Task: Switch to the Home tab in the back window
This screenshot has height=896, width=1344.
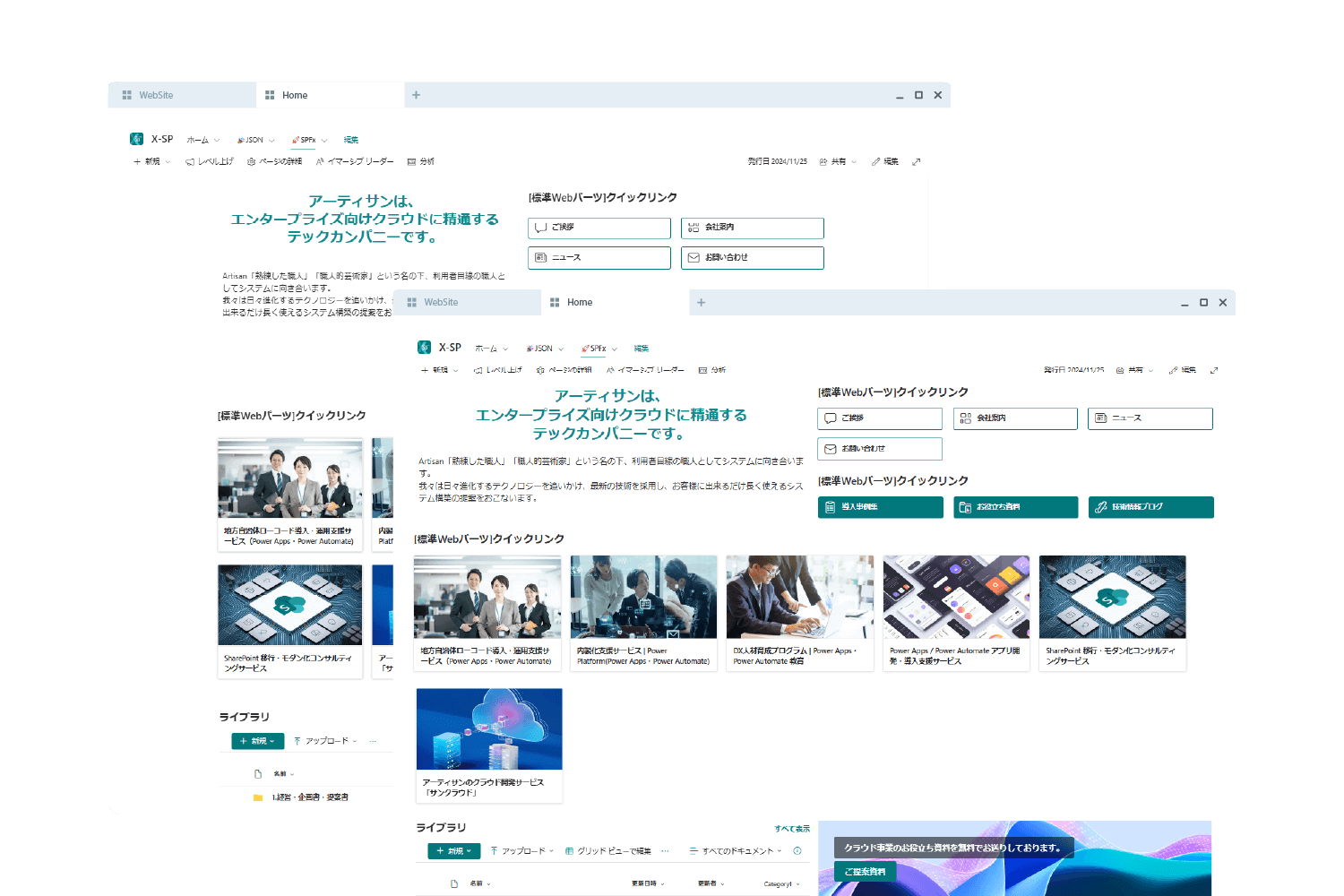Action: (330, 95)
